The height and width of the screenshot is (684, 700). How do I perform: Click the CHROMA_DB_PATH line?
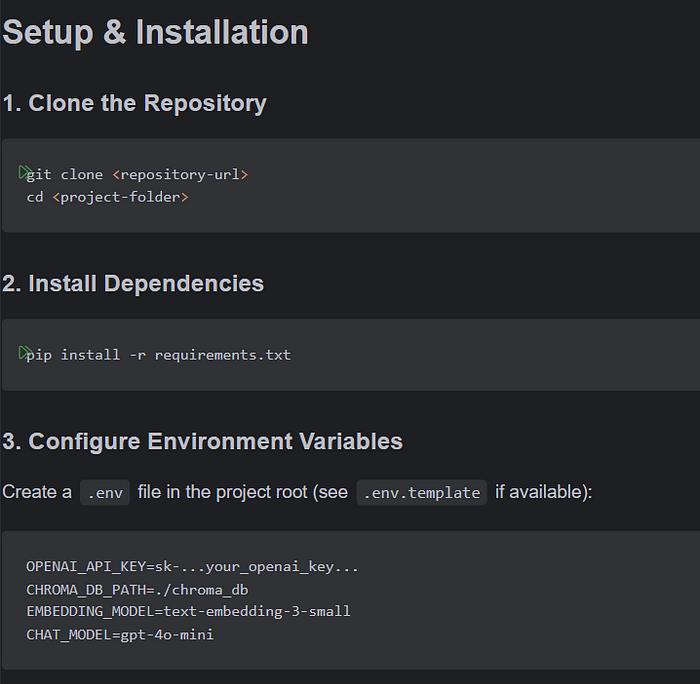click(x=137, y=590)
